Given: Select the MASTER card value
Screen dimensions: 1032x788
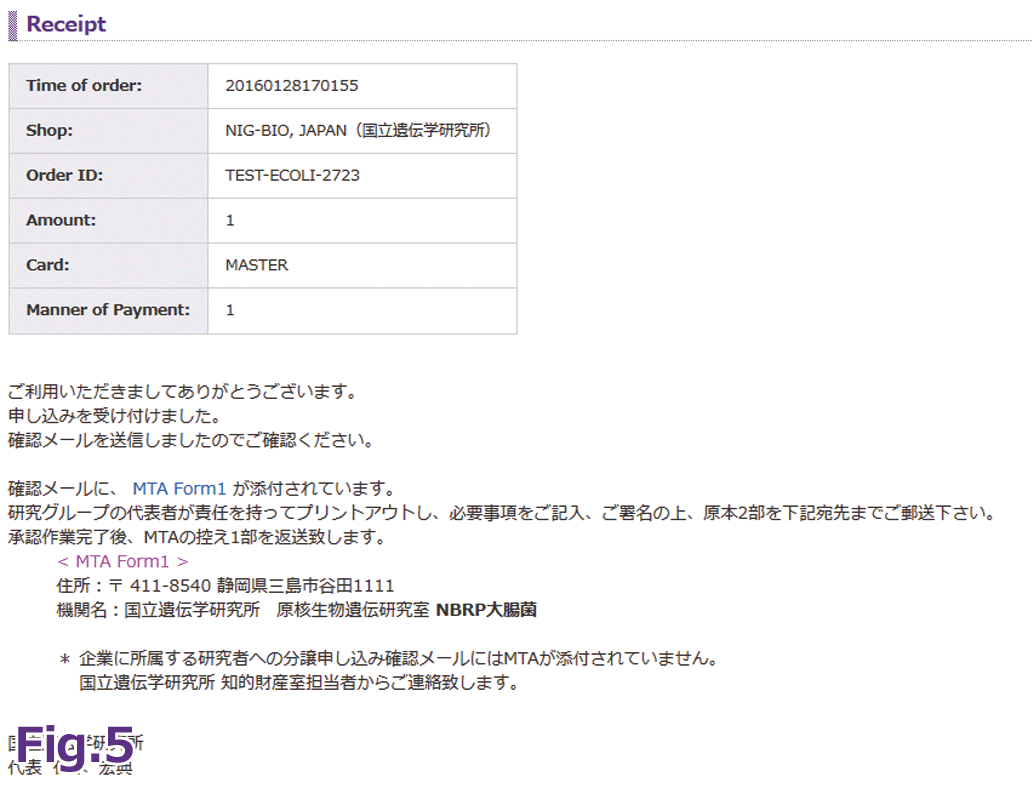Looking at the screenshot, I should (x=256, y=265).
